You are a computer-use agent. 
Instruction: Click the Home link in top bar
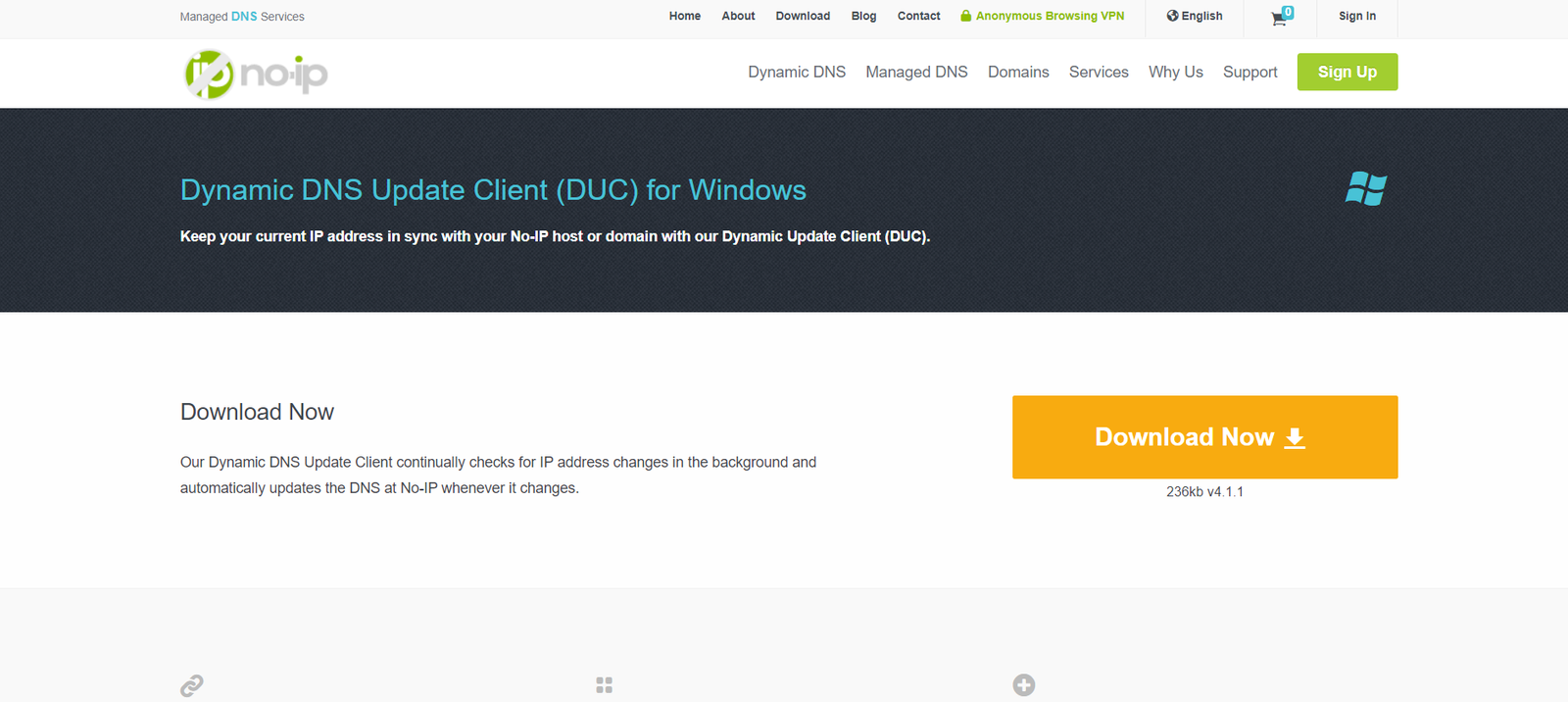click(x=684, y=17)
